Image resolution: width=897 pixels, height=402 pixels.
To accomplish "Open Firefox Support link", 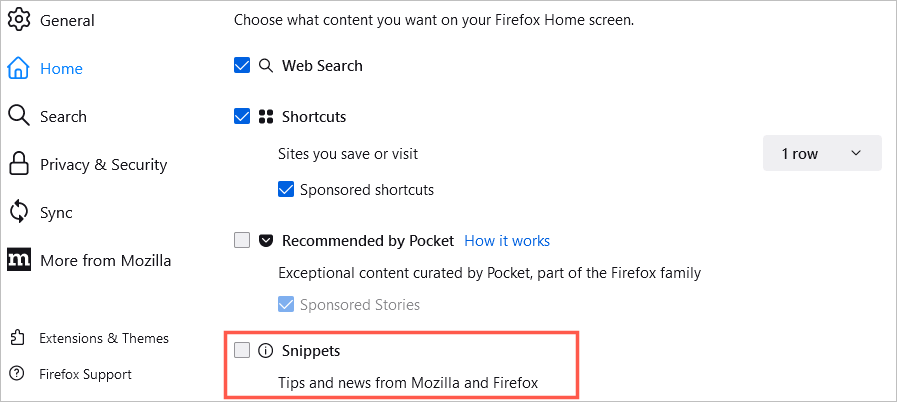I will [85, 375].
